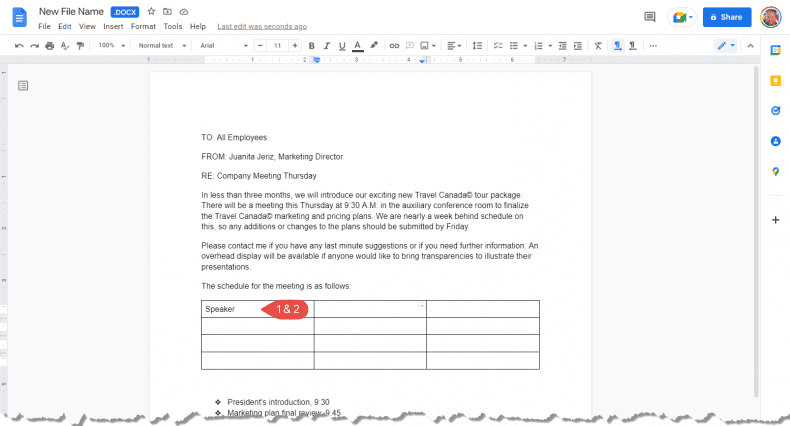Open the comment history icon
Viewport: 790px width, 426px height.
coord(650,17)
